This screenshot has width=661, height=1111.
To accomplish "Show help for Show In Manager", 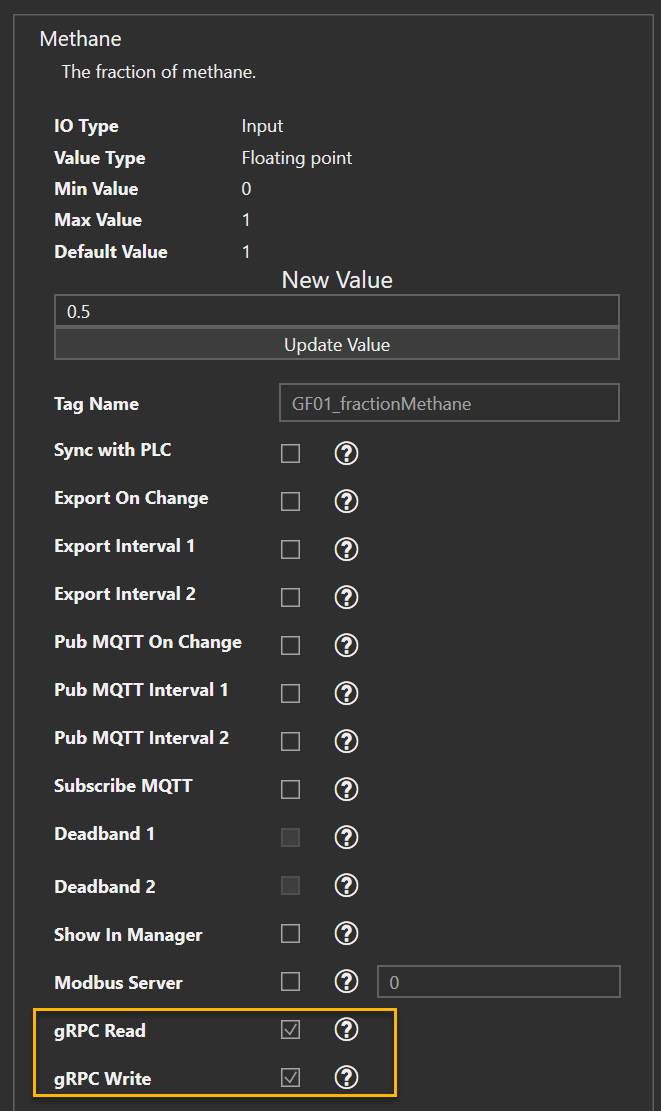I will coord(346,934).
